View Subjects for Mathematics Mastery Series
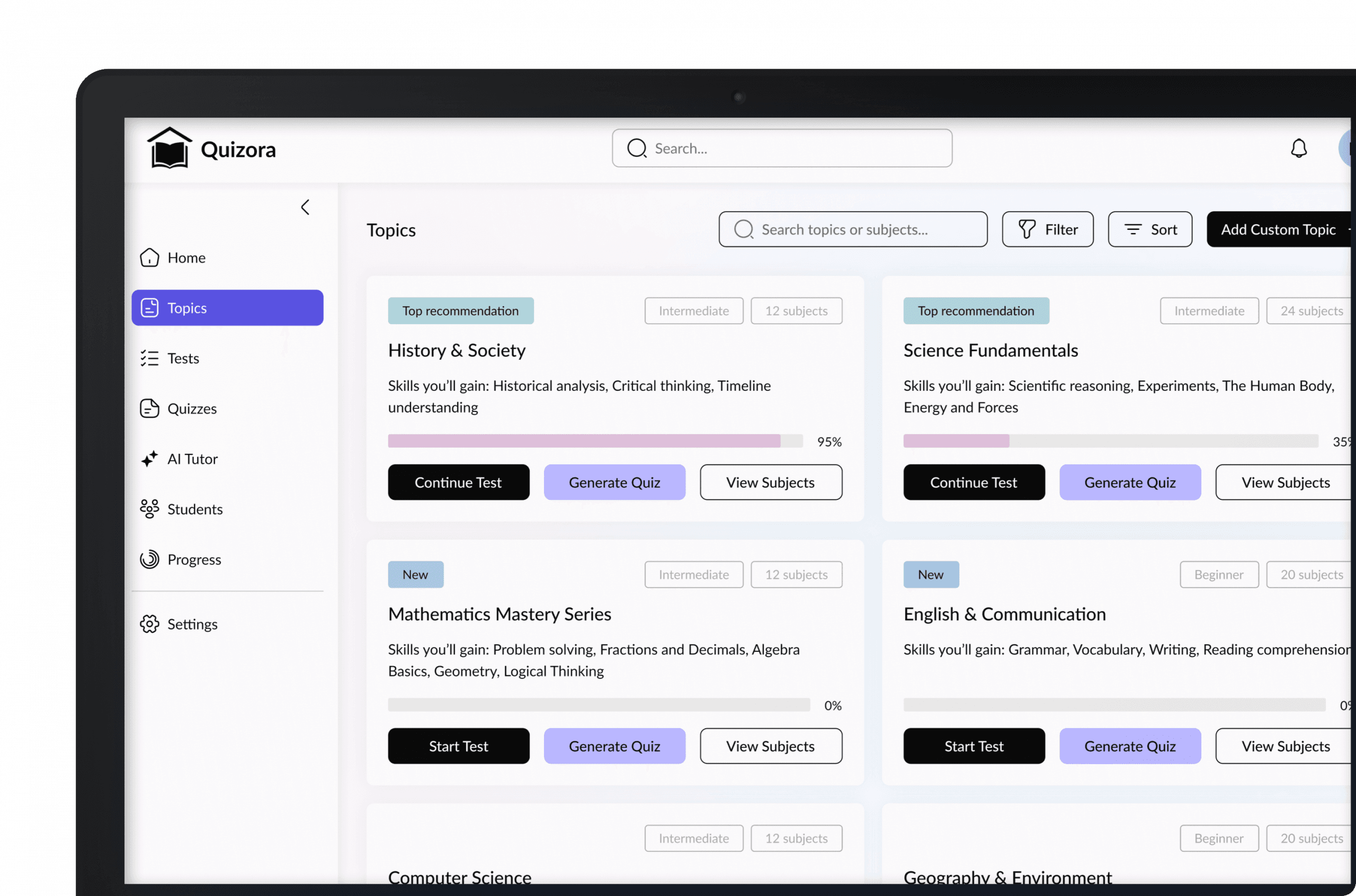This screenshot has height=896, width=1356. click(771, 746)
